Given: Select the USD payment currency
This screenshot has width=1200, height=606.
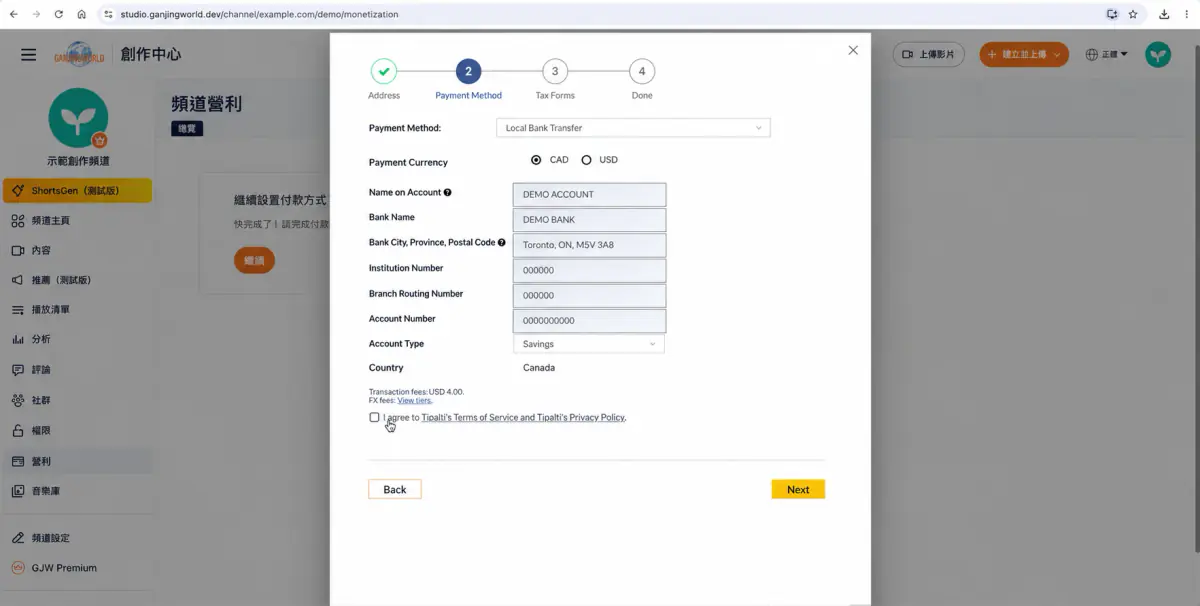Looking at the screenshot, I should 586,160.
